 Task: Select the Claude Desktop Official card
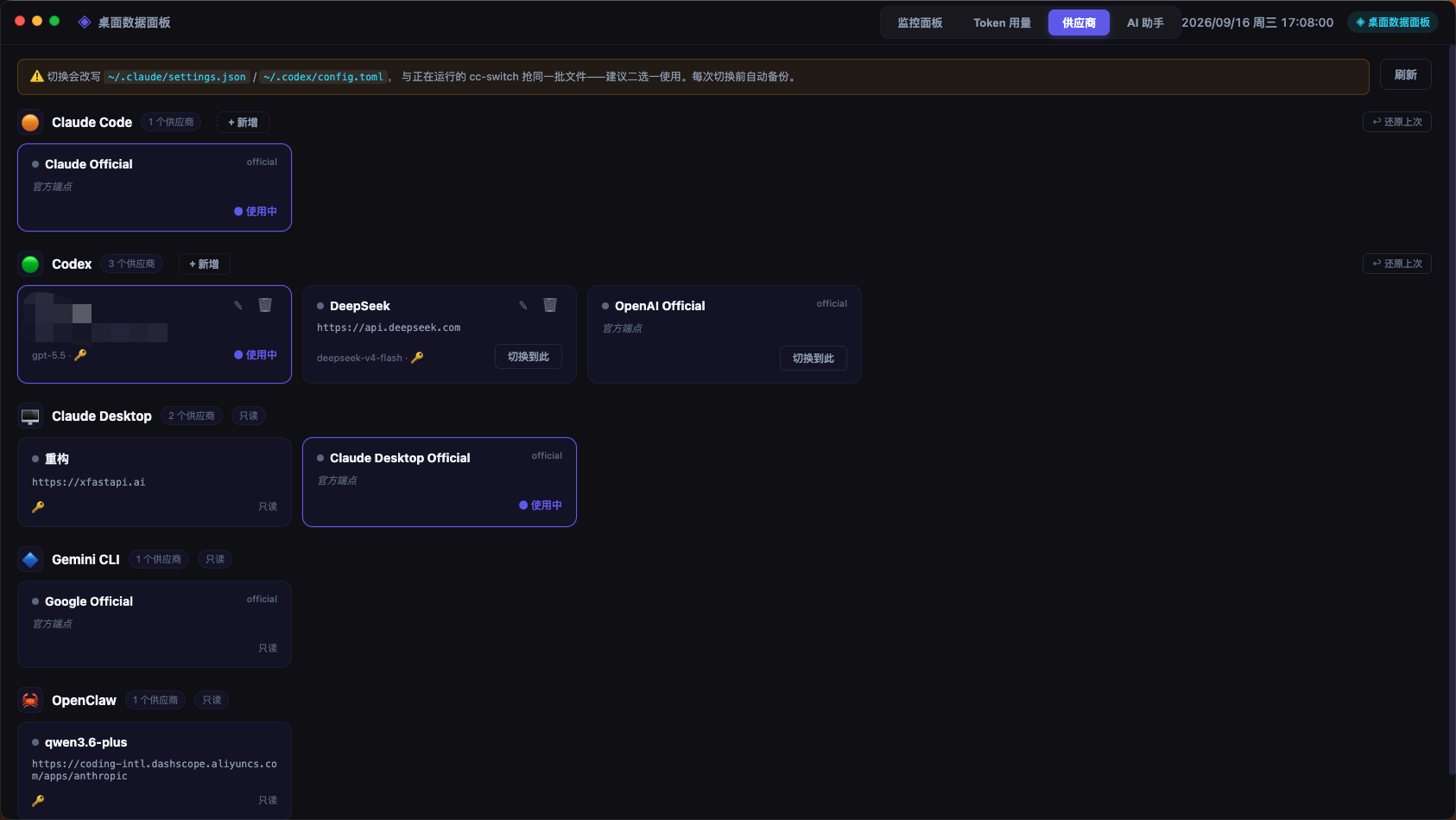tap(440, 482)
